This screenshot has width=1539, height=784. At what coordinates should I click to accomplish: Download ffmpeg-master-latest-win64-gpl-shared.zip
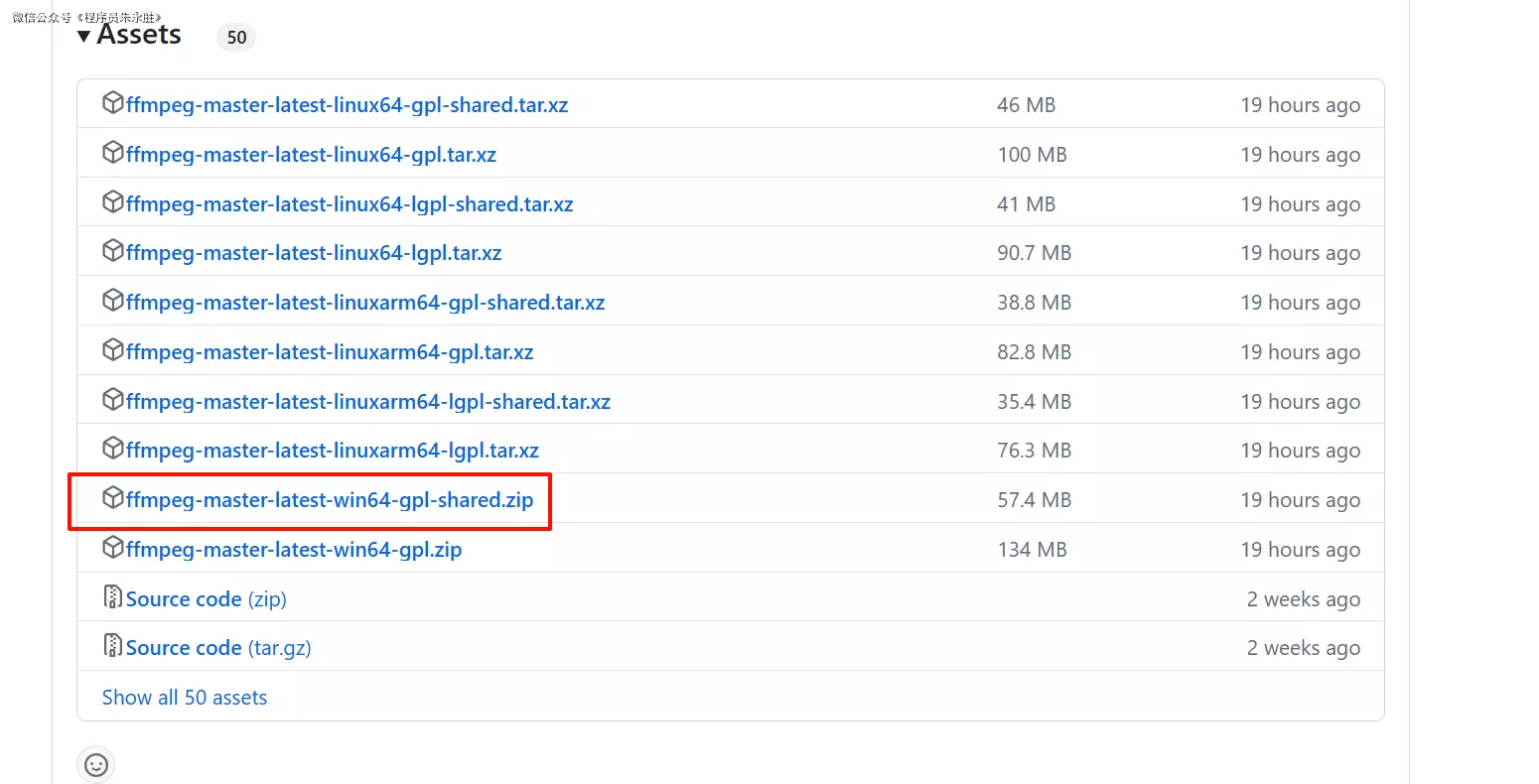330,500
